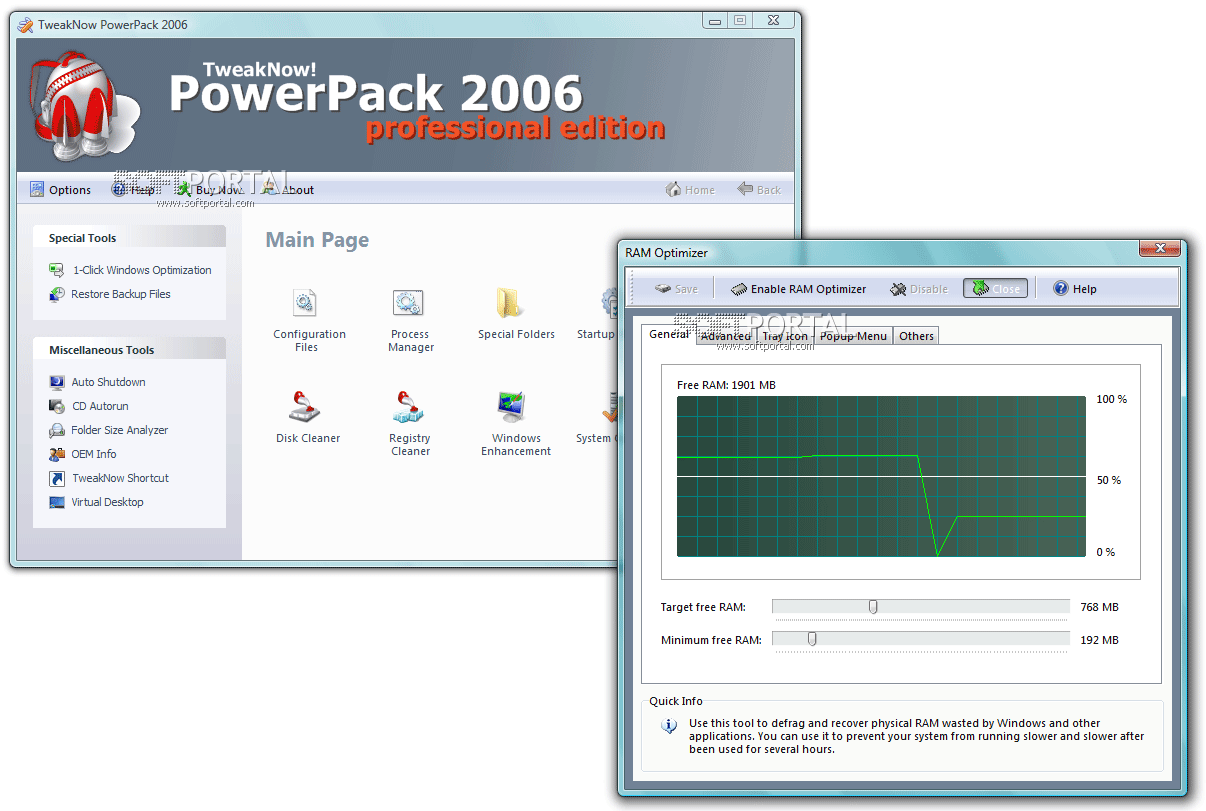Click the CD Autorun disc icon

(x=57, y=406)
